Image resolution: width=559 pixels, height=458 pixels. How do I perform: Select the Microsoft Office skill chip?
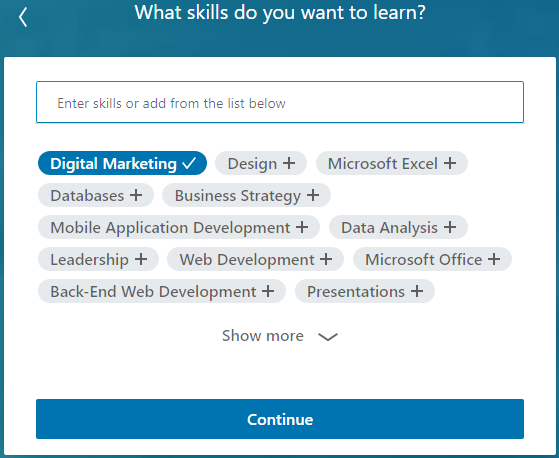432,259
